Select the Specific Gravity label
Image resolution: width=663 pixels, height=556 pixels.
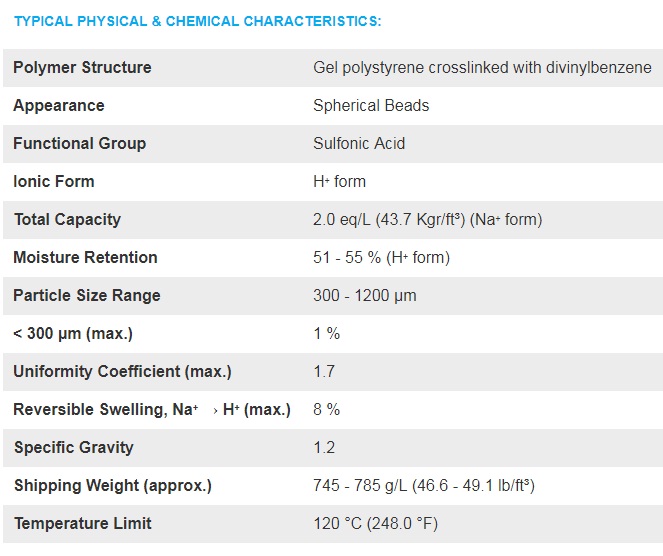pyautogui.click(x=74, y=447)
